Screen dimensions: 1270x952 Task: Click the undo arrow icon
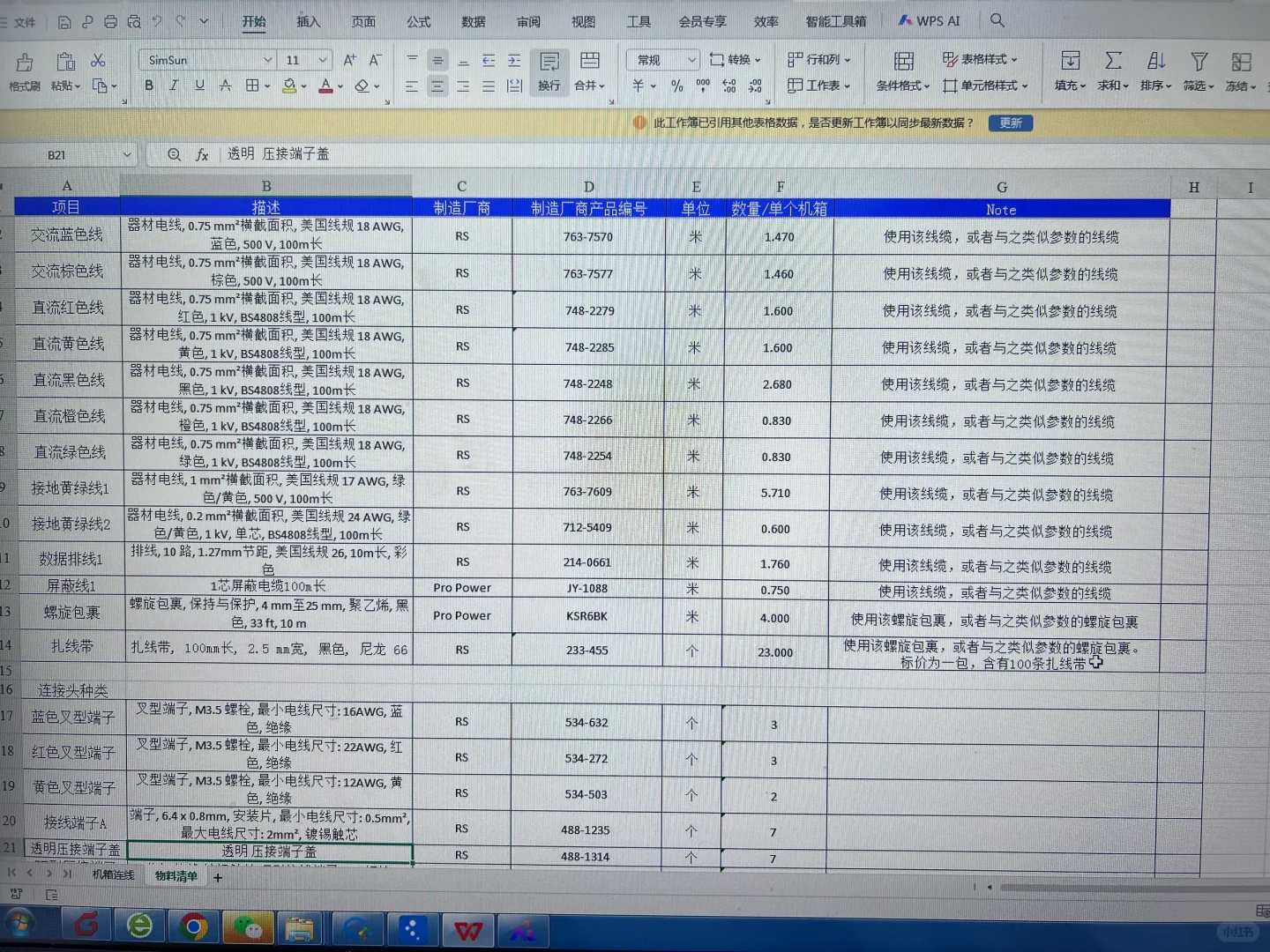(x=156, y=21)
